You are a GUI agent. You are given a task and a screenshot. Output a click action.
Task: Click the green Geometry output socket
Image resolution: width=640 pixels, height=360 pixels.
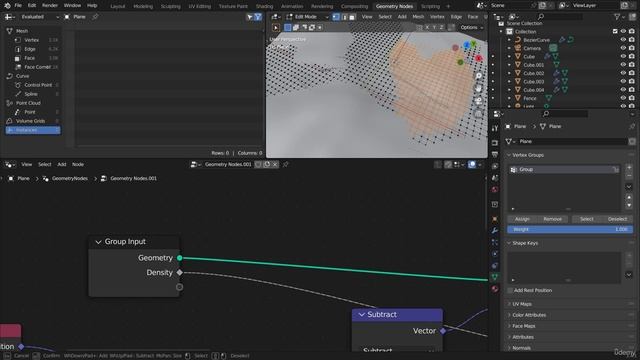tap(180, 258)
